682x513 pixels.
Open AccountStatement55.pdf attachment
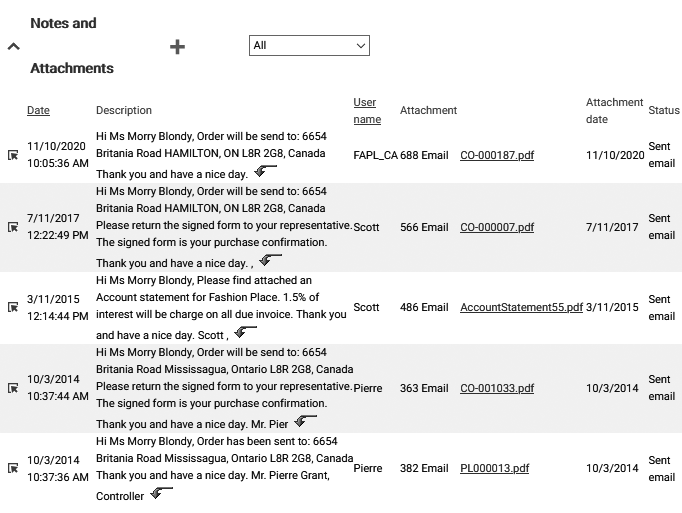point(520,307)
